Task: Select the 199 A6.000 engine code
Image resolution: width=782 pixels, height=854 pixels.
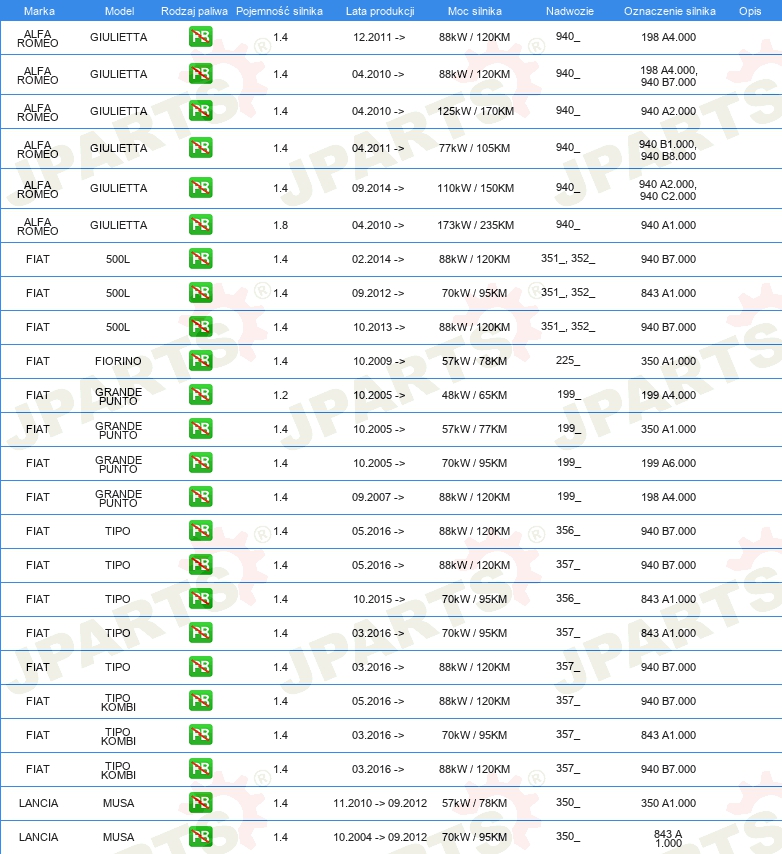Action: click(x=668, y=463)
